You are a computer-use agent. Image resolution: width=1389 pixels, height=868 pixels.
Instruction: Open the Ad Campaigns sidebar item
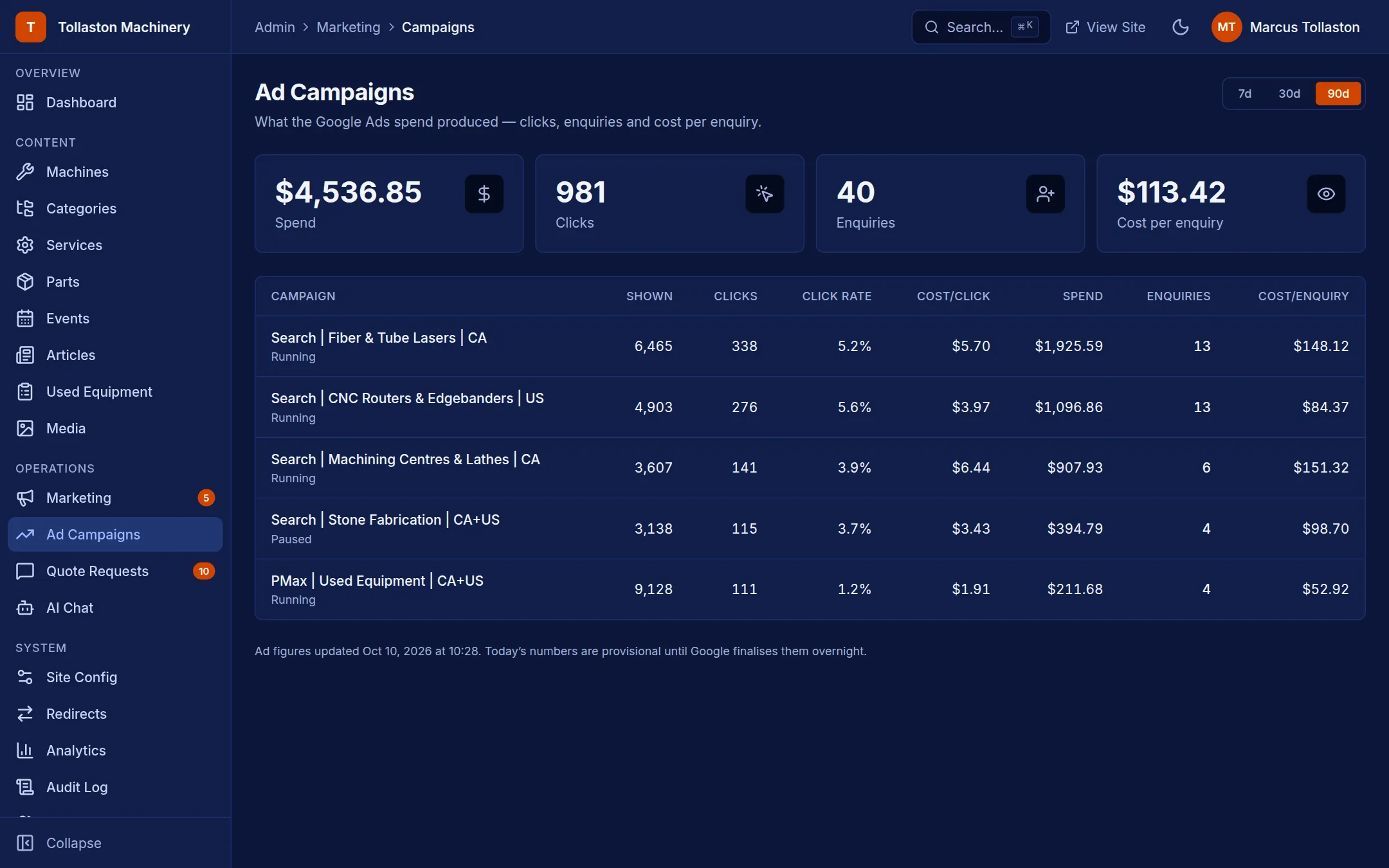point(115,534)
